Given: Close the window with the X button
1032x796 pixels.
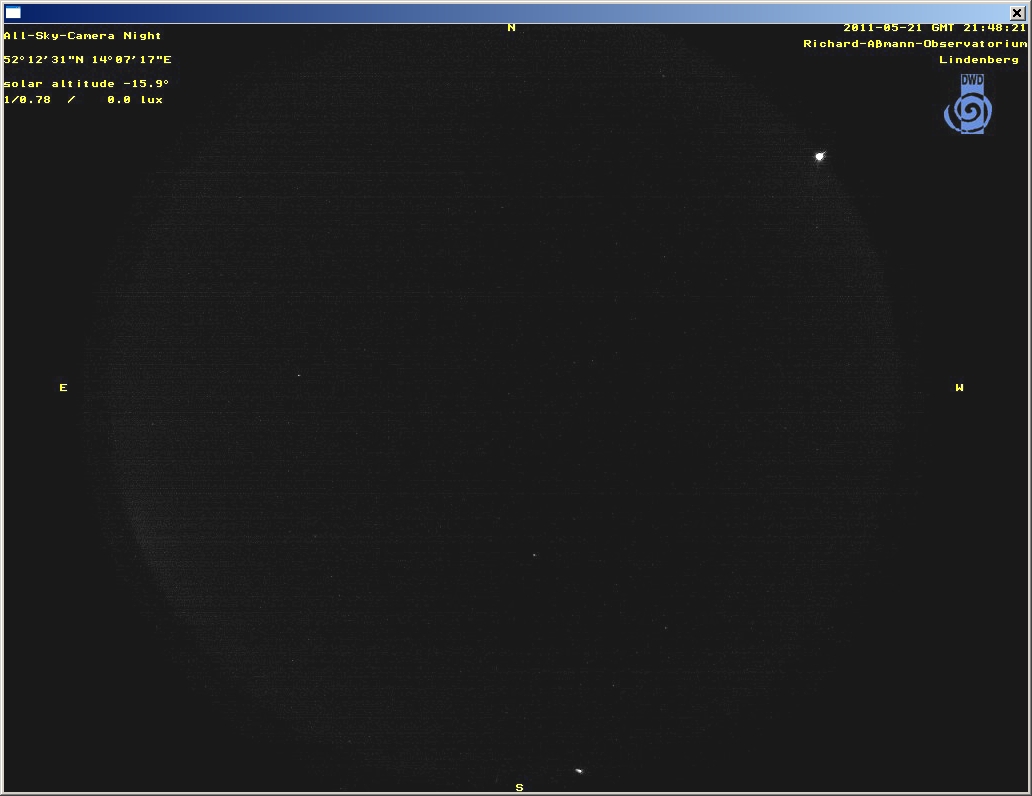Looking at the screenshot, I should pos(1017,13).
